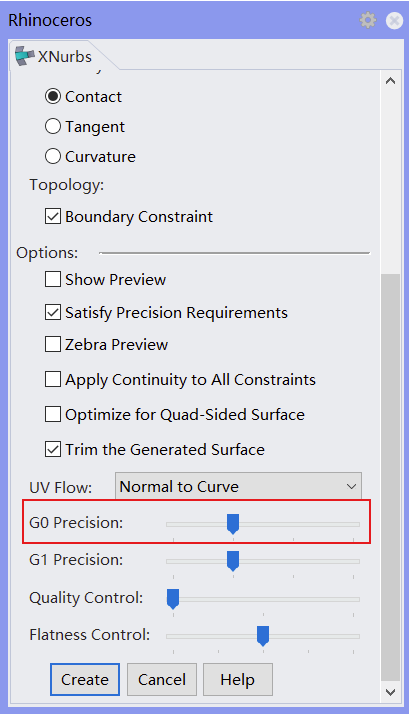The image size is (409, 714).
Task: Check Apply Continuity to All Constraints
Action: pyautogui.click(x=53, y=379)
